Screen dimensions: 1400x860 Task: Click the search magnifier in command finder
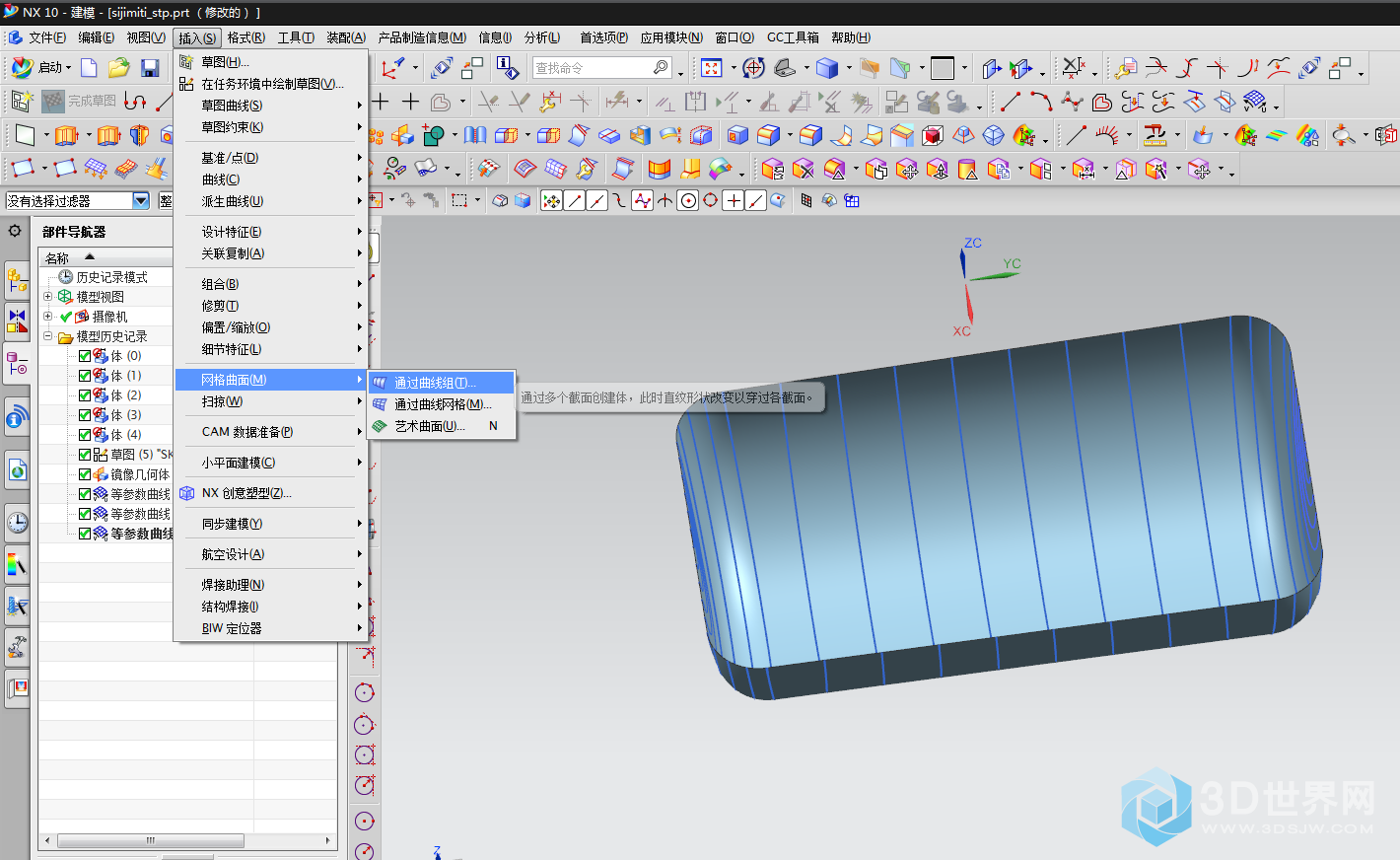click(661, 67)
